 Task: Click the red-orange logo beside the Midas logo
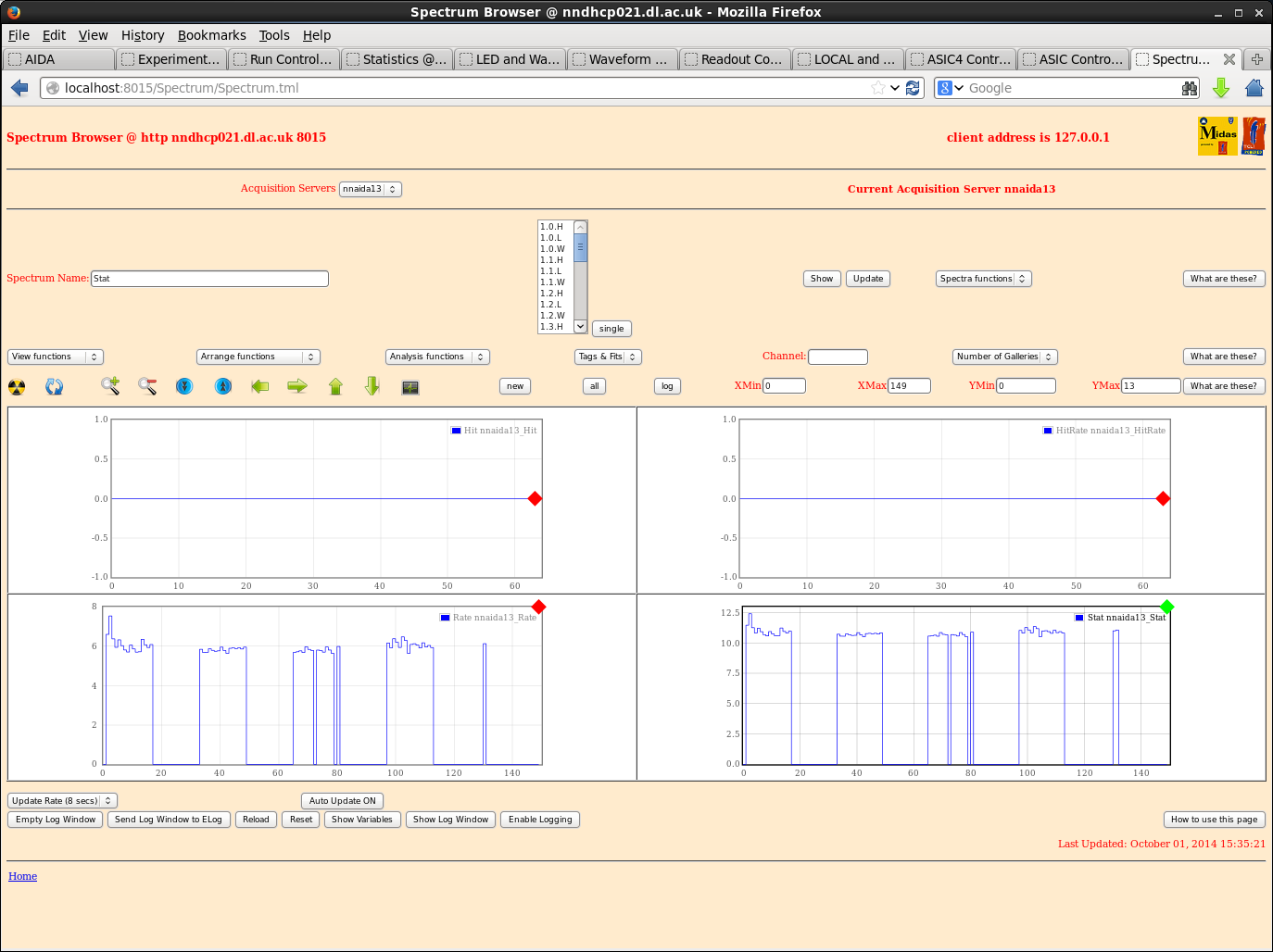tap(1254, 136)
